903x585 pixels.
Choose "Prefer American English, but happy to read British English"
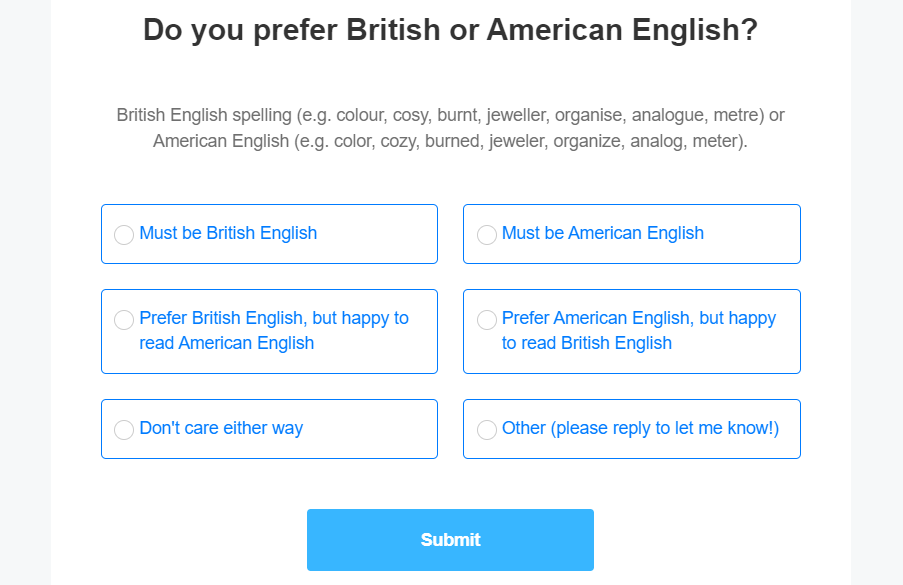click(487, 319)
